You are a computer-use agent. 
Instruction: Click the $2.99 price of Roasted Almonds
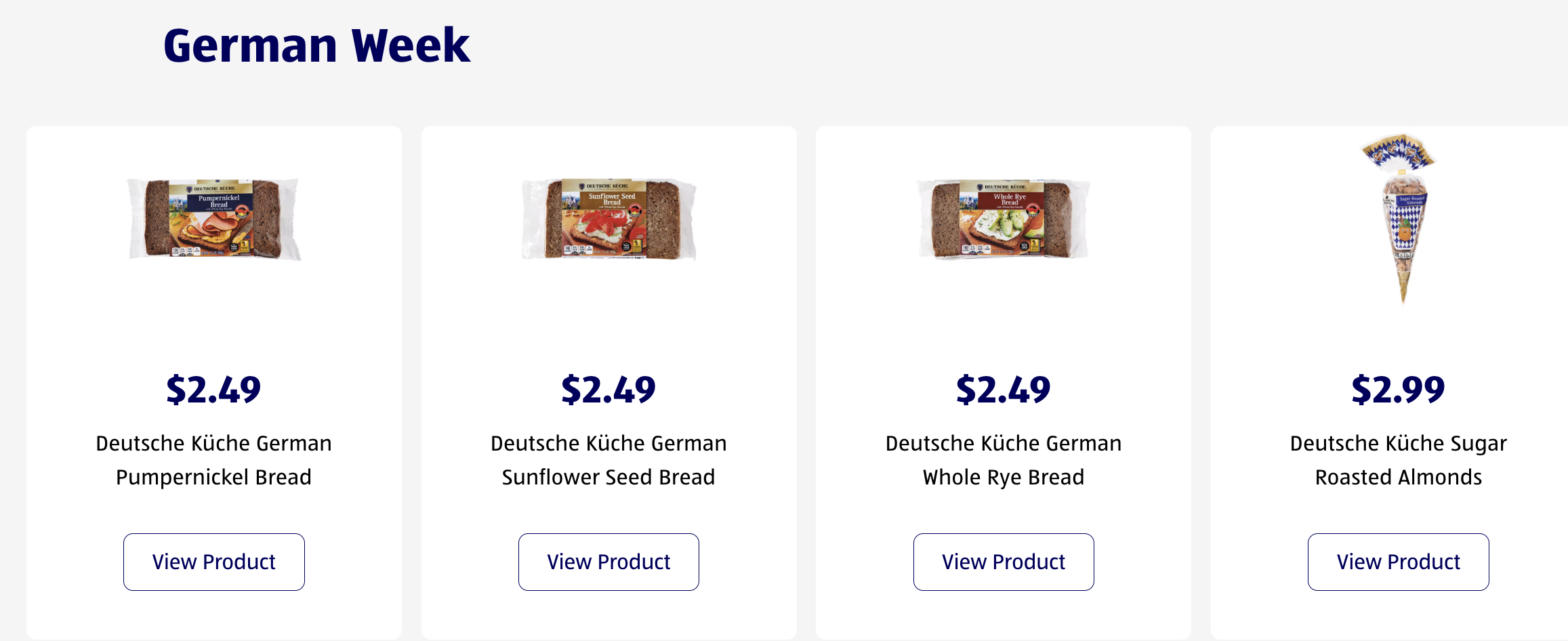[1398, 390]
